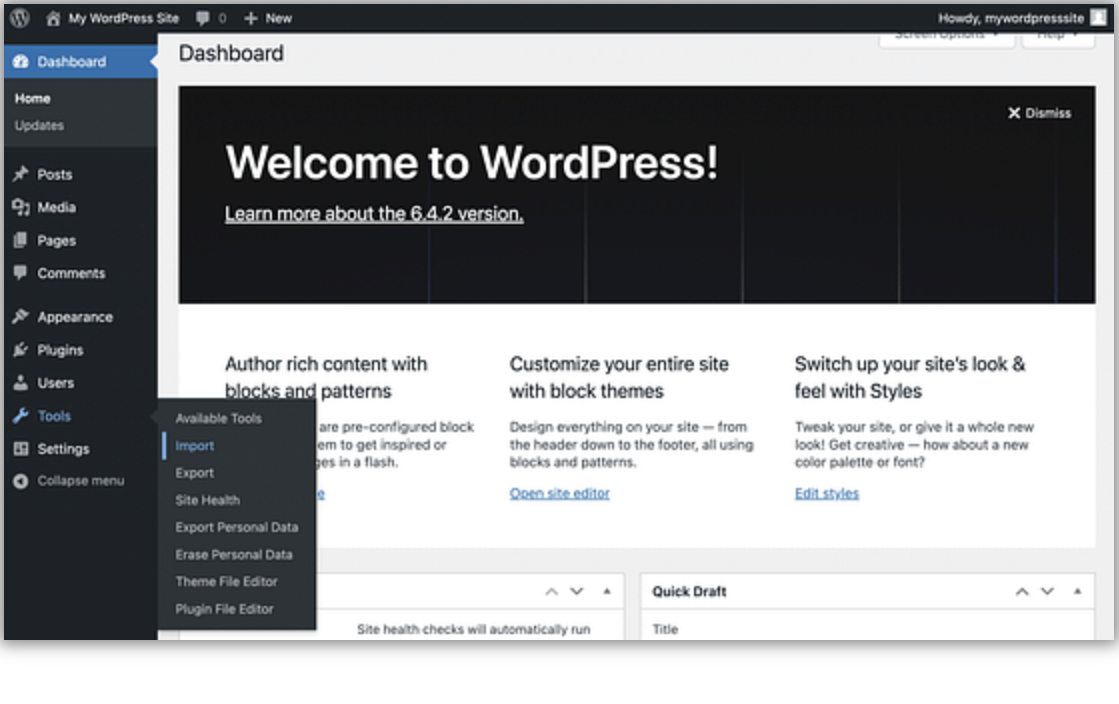Click the Appearance paintbrush icon

pos(21,316)
